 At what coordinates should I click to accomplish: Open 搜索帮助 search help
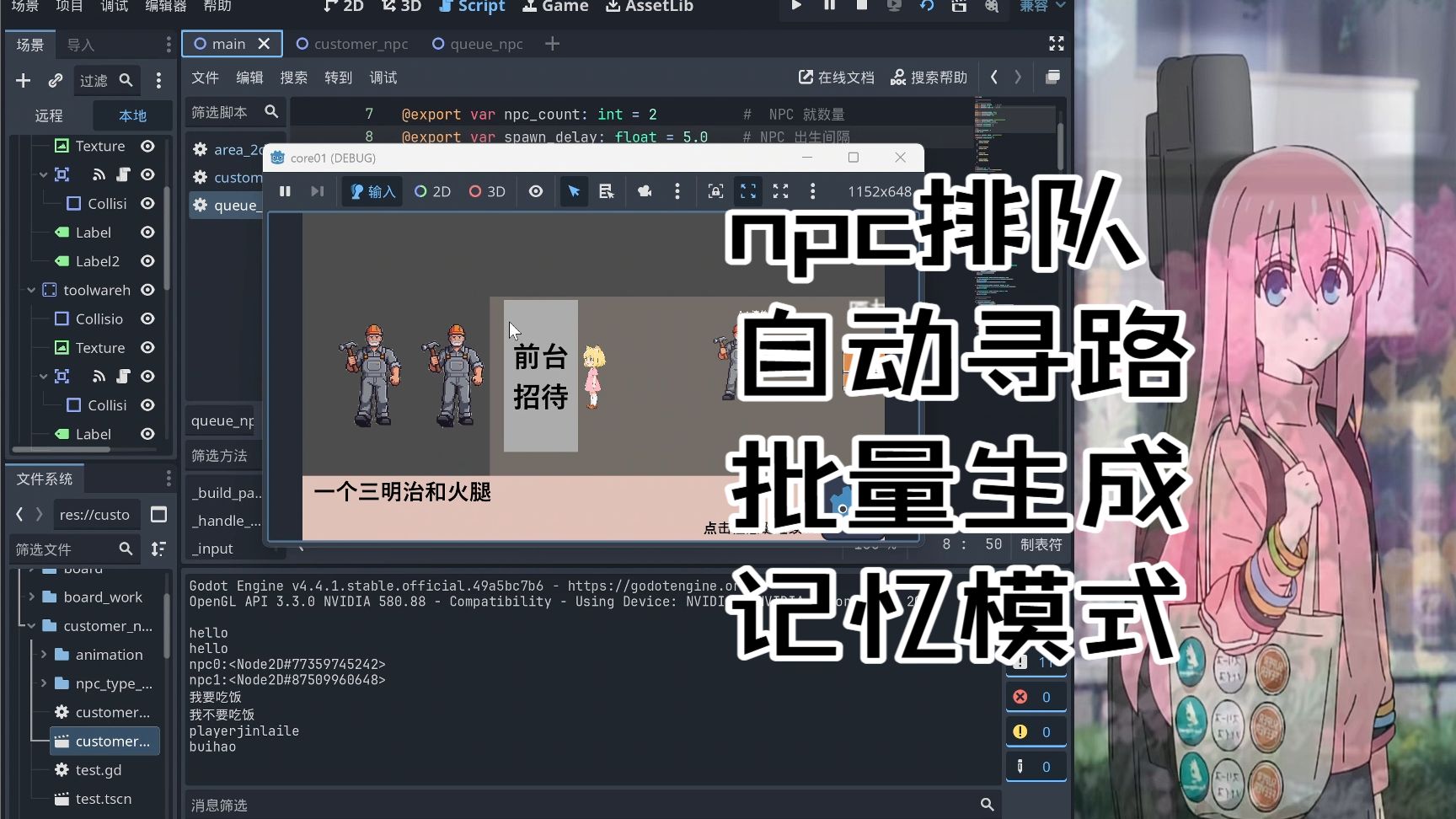[929, 78]
